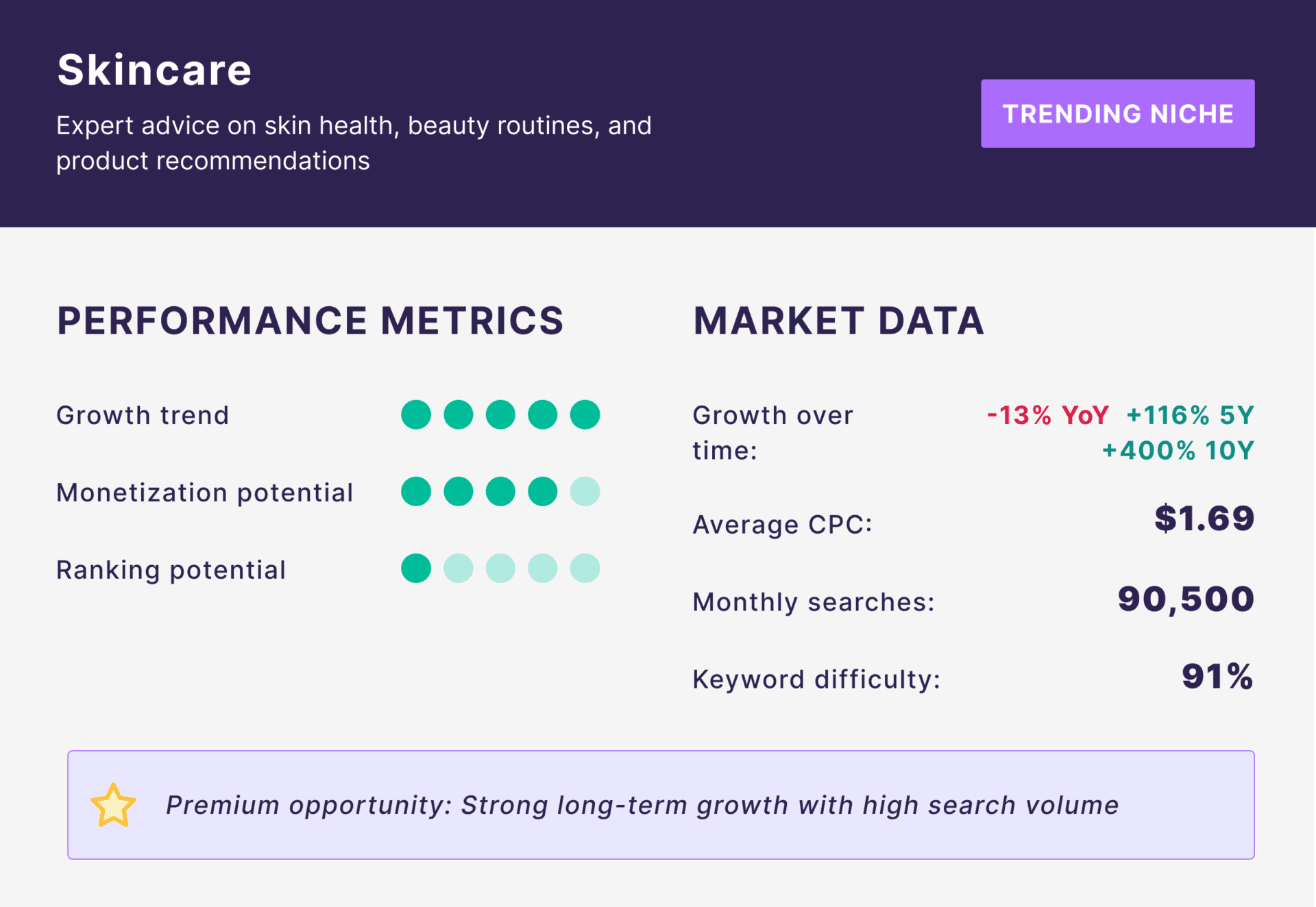Click the faded fifth Monetization potential dot
1316x907 pixels.
585,492
